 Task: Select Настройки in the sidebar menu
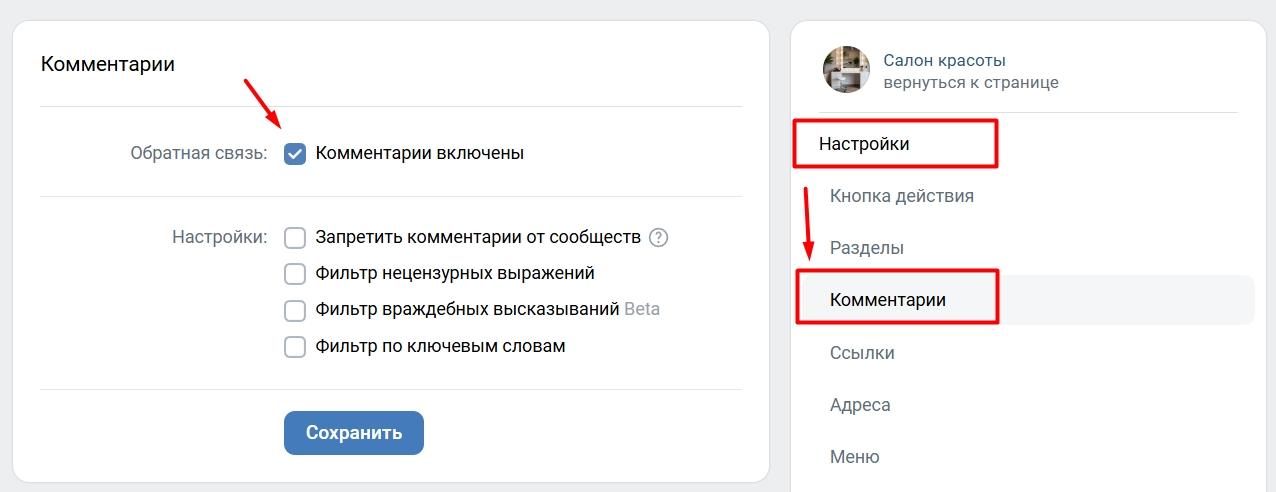[x=864, y=144]
